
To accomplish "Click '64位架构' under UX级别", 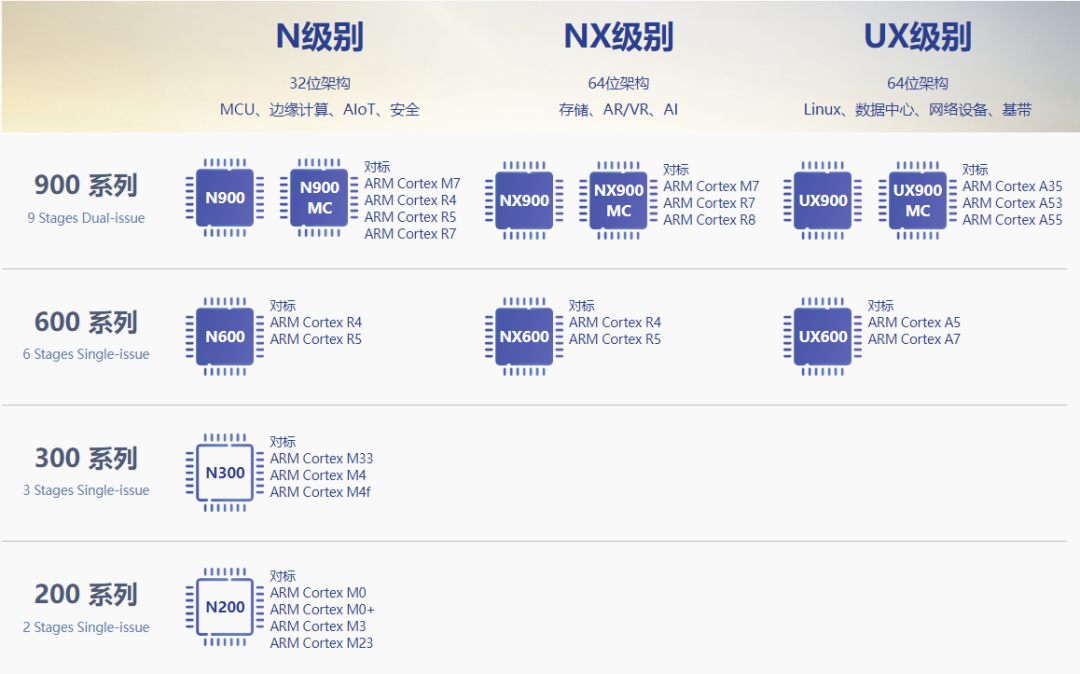I will point(917,83).
